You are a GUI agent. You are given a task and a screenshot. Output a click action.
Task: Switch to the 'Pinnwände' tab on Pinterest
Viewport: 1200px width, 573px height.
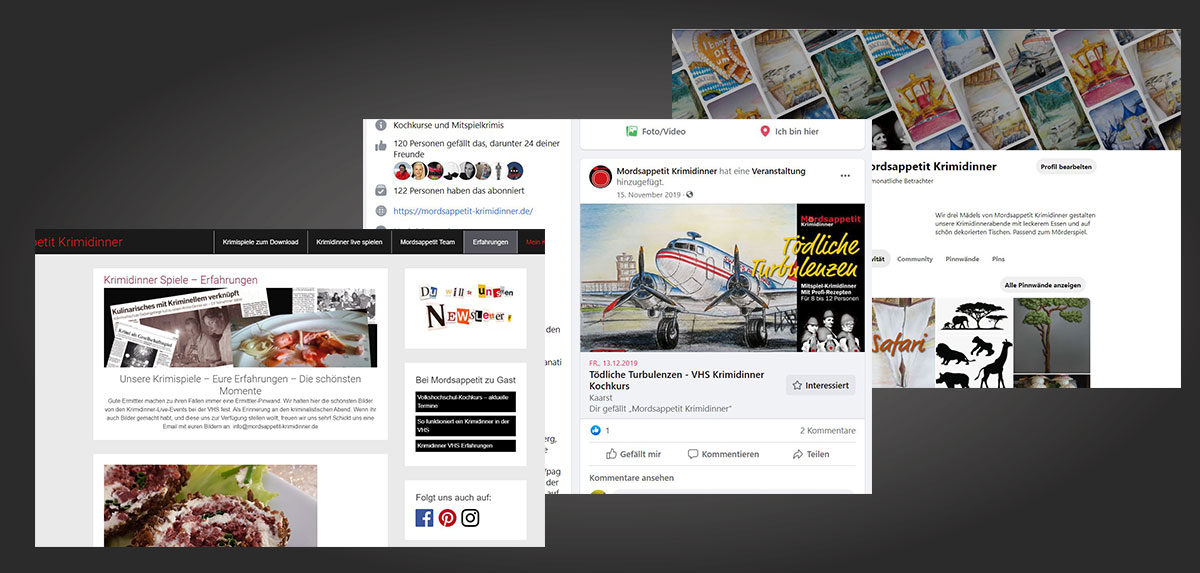point(962,259)
